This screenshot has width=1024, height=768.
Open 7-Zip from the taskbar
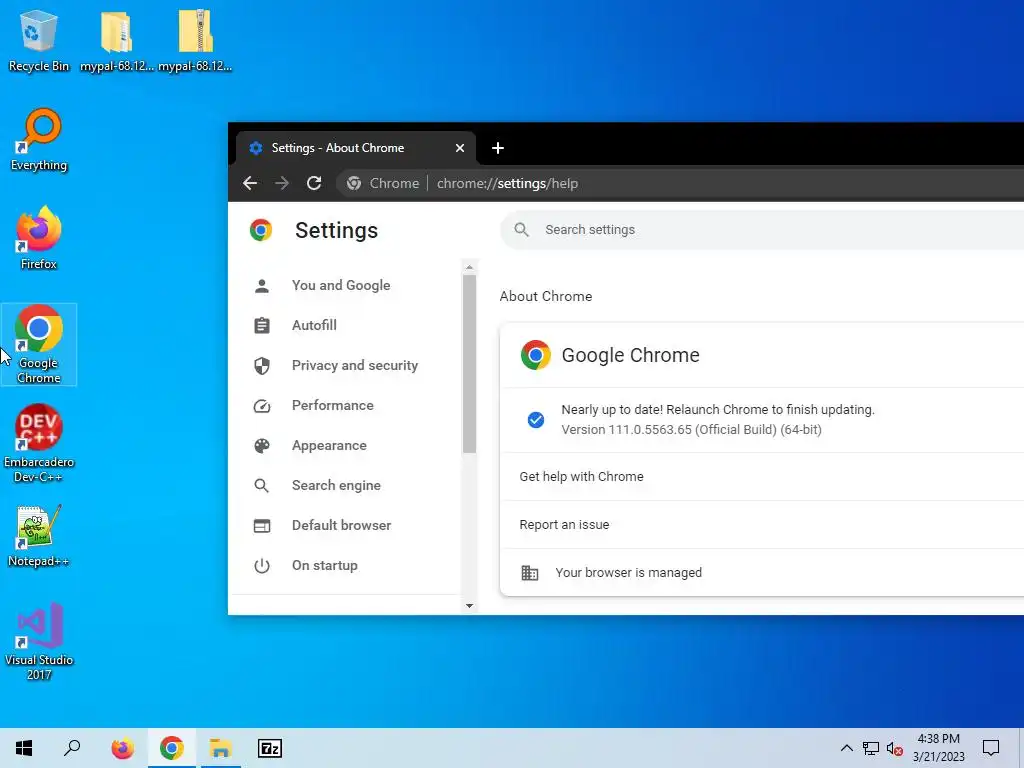point(270,748)
